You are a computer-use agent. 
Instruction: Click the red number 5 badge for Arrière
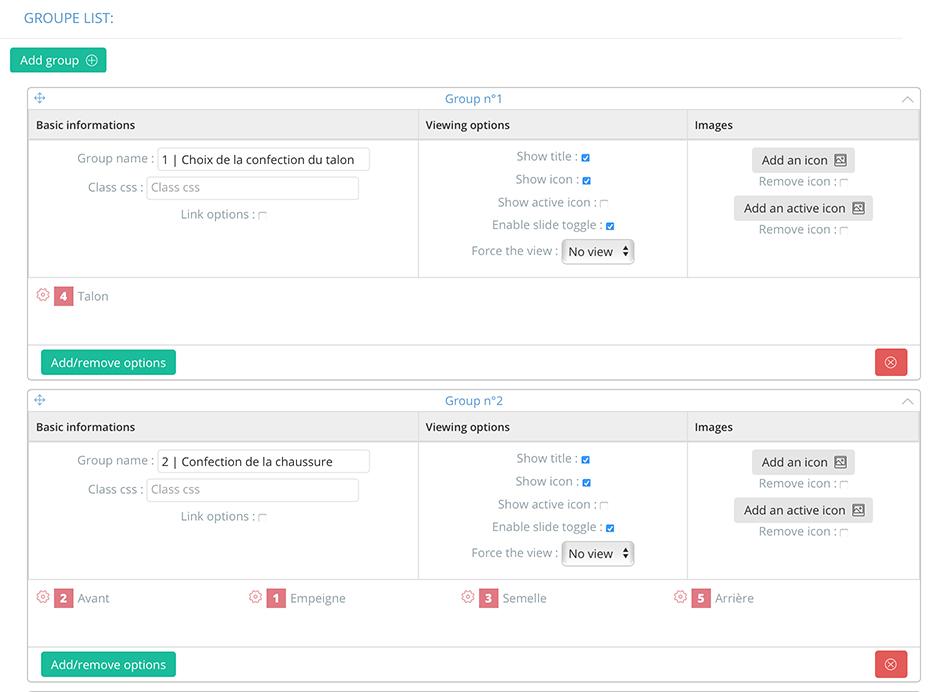[x=701, y=598]
